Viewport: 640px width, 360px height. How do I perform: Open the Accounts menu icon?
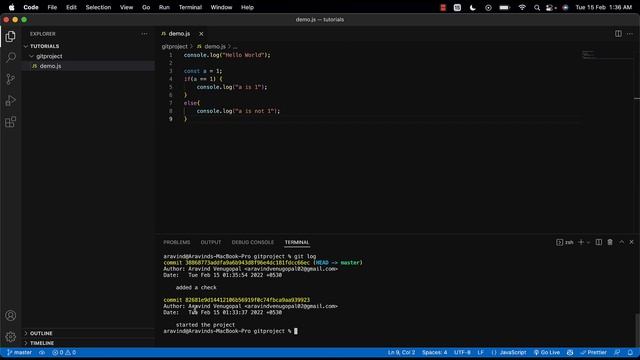(11, 316)
